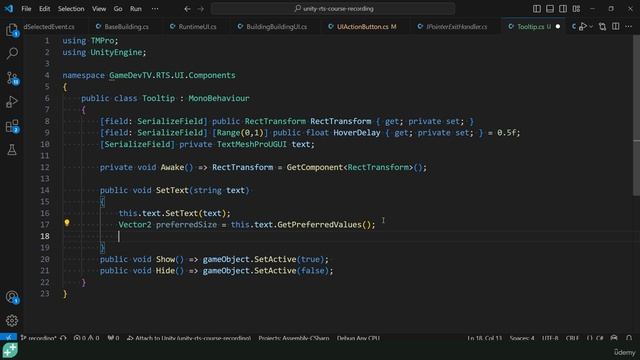
Task: Open editor More Actions ellipsis
Action: tap(629, 27)
